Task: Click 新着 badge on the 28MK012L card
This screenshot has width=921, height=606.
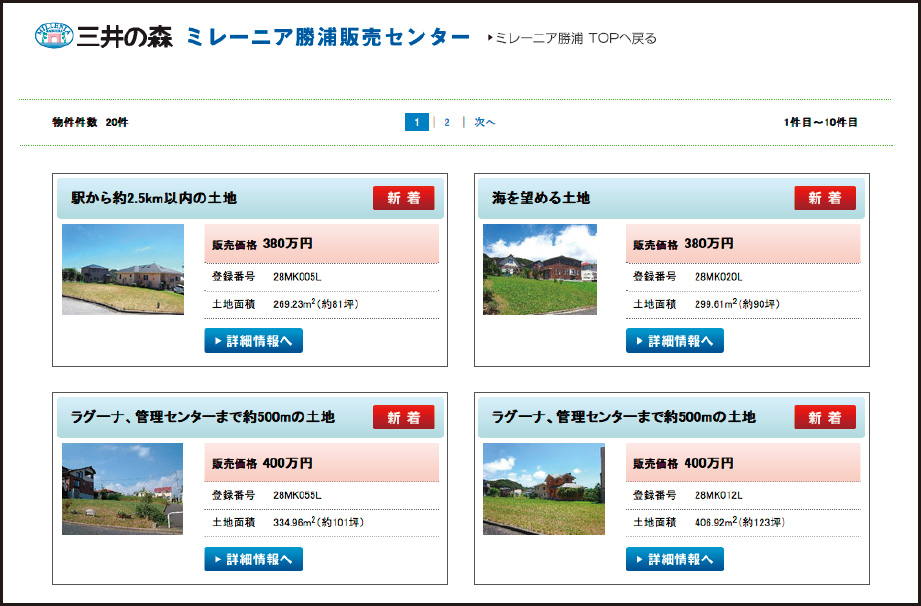Action: [x=825, y=417]
